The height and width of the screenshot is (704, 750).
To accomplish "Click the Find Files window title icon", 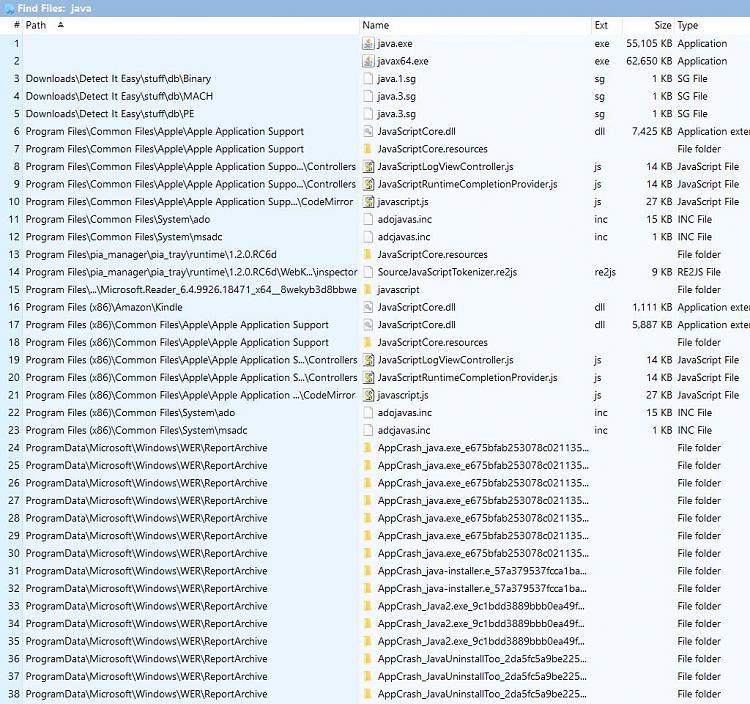I will (9, 9).
